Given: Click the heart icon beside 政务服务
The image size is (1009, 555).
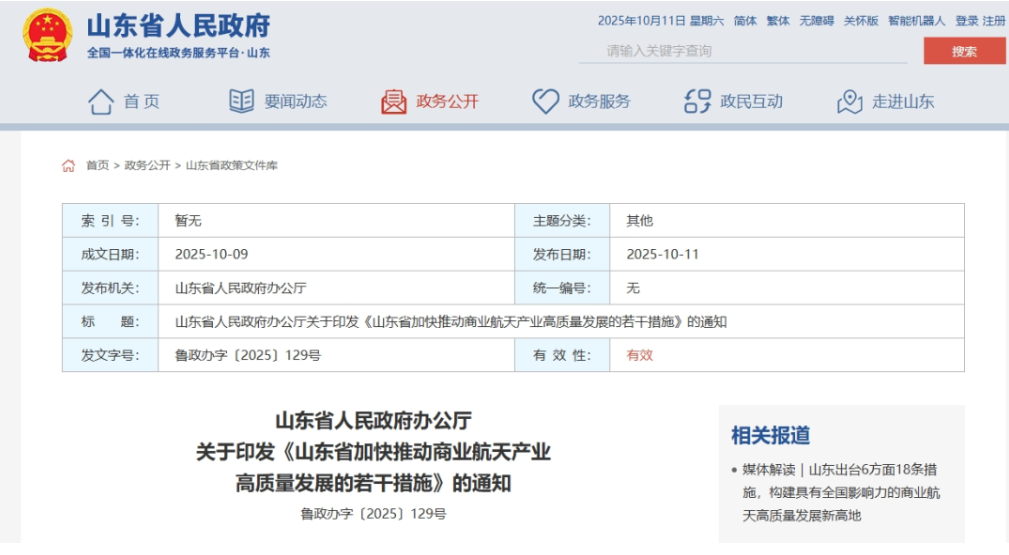Looking at the screenshot, I should point(545,101).
